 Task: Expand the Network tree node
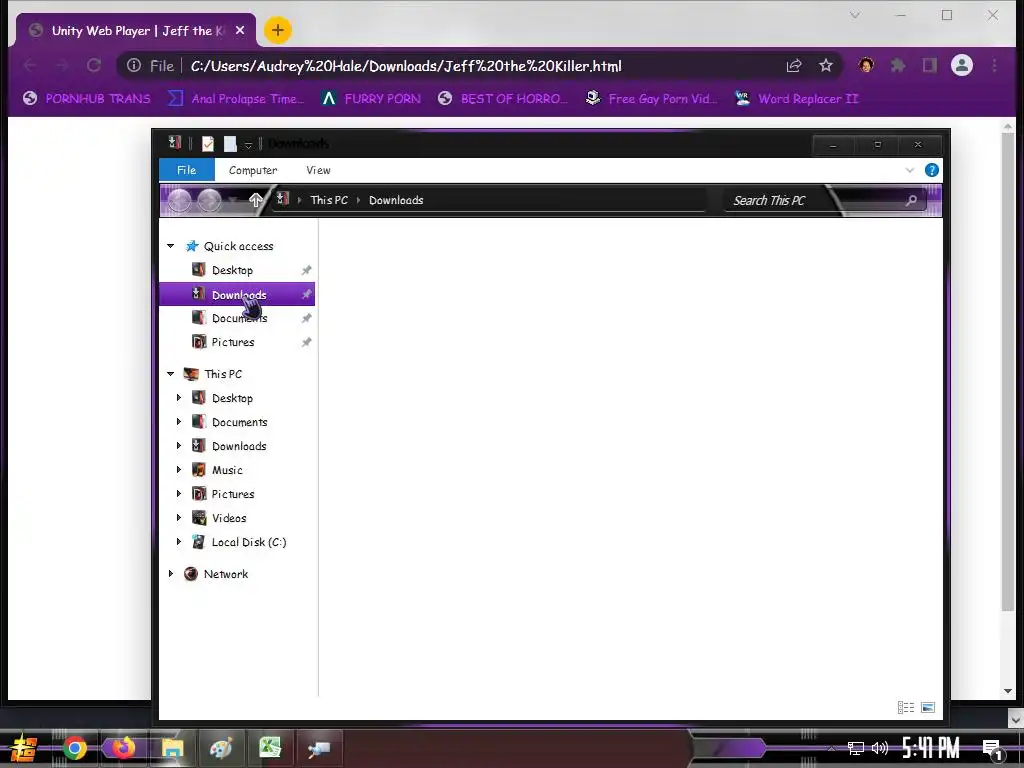pyautogui.click(x=170, y=573)
